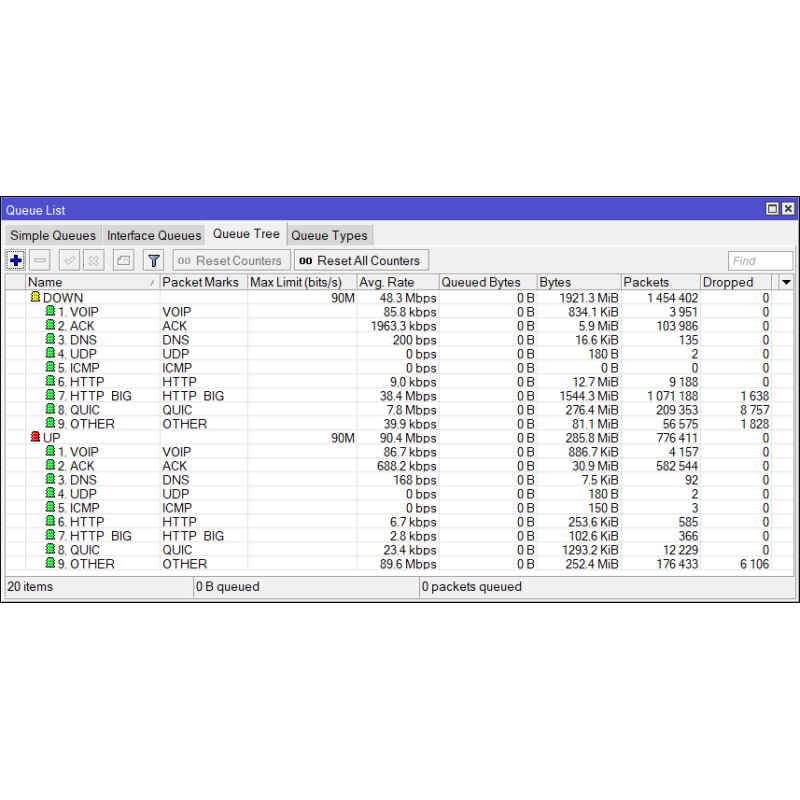
Task: Open the Filter funnel icon
Action: (x=153, y=261)
